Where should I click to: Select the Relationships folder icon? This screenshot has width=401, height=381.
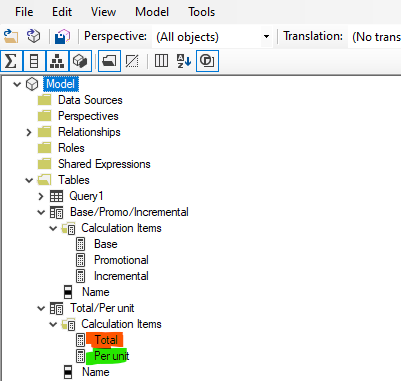click(x=44, y=132)
